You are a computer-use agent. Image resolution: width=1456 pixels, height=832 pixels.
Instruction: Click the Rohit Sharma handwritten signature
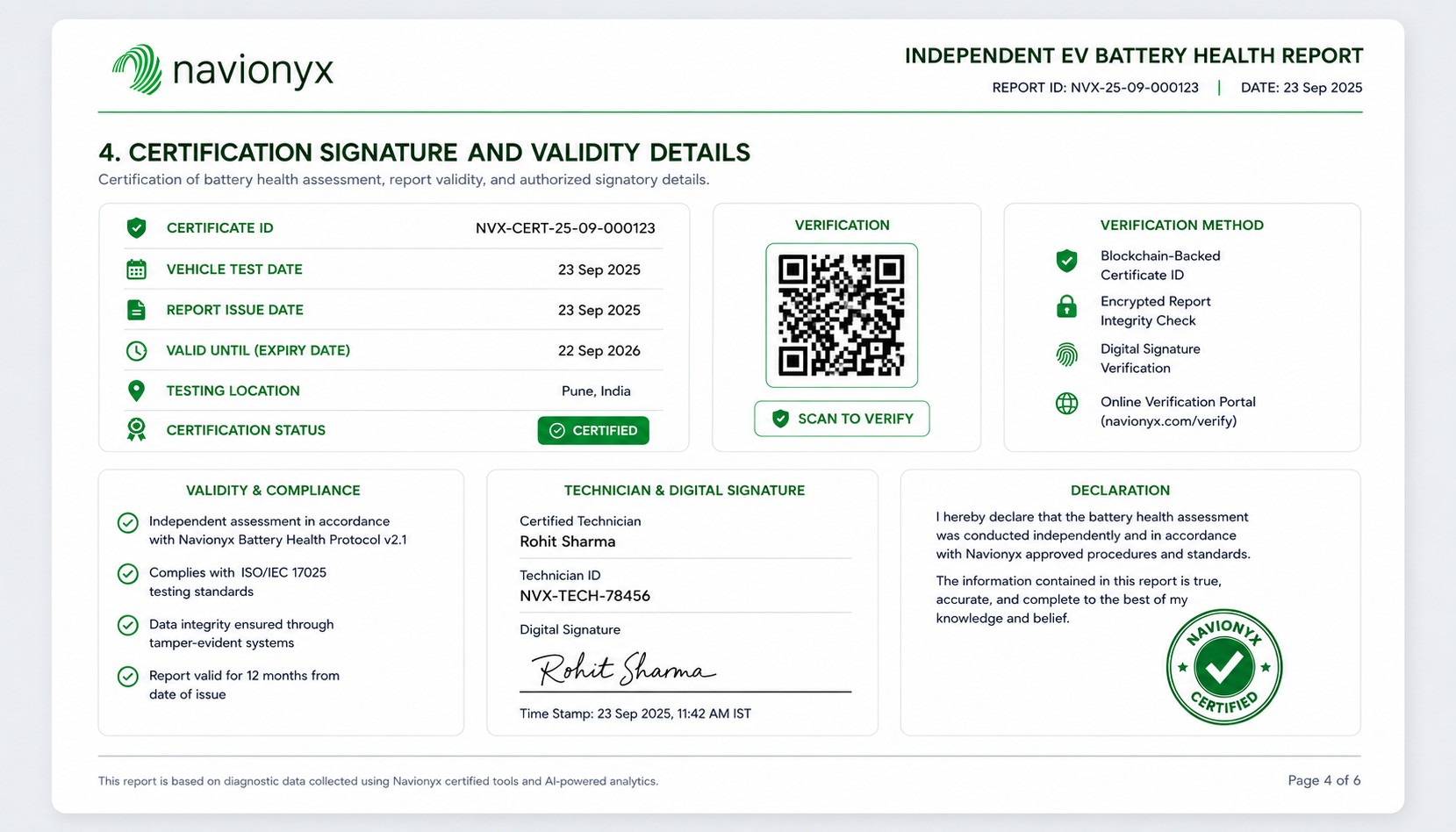tap(624, 669)
